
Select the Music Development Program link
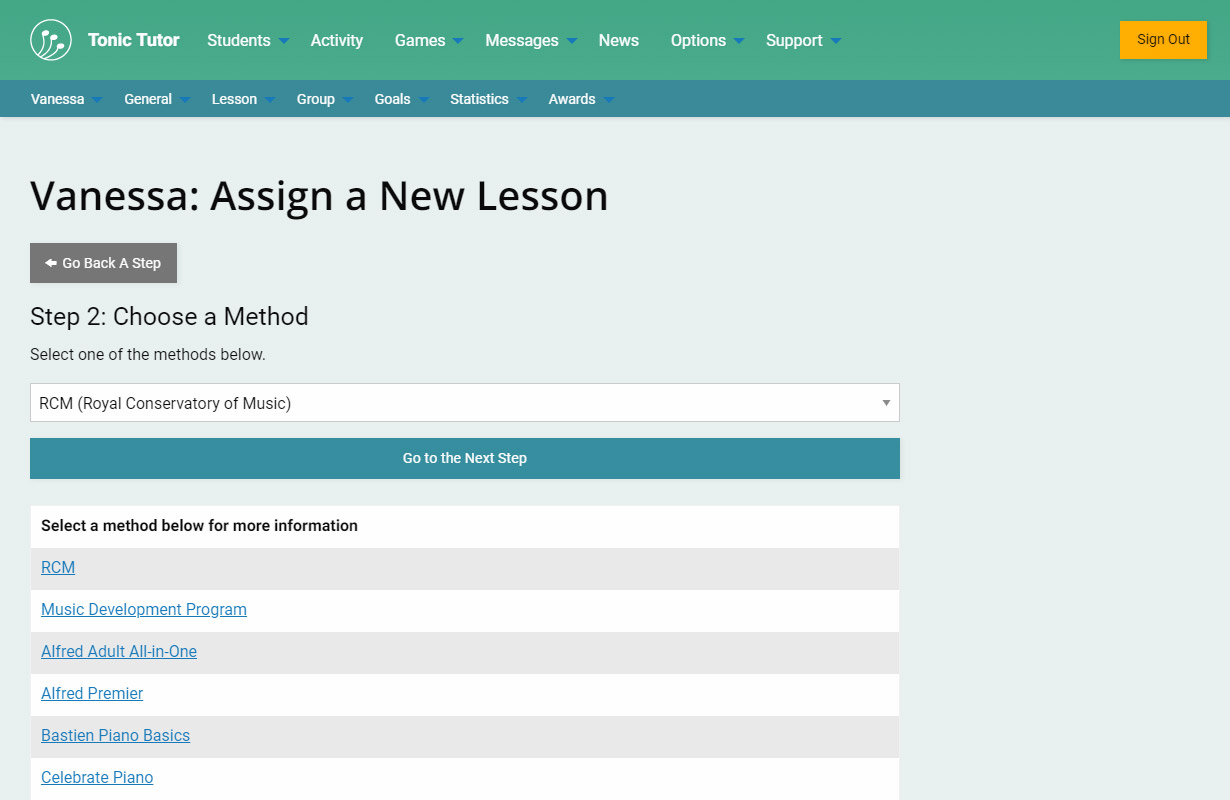pos(144,609)
